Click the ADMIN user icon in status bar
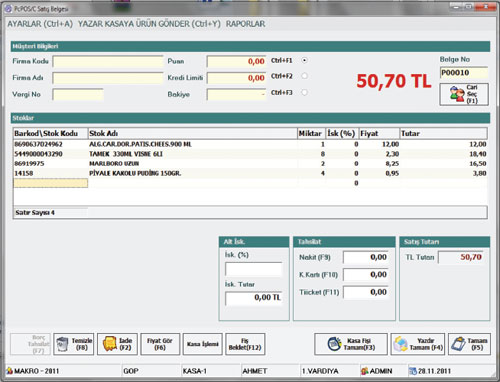The image size is (500, 382). pyautogui.click(x=365, y=371)
